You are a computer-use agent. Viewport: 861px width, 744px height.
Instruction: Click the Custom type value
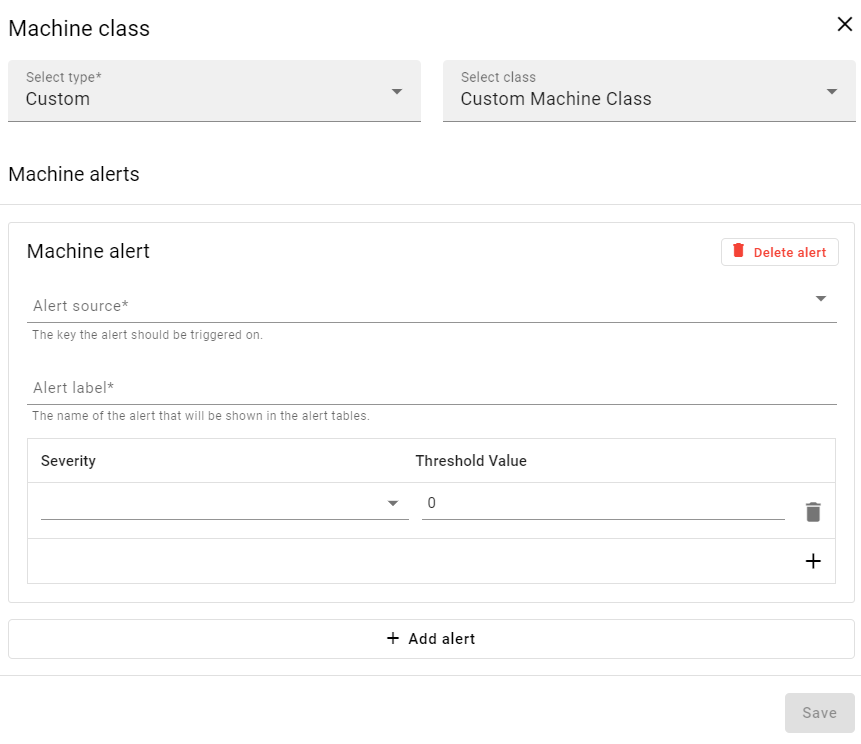click(58, 99)
